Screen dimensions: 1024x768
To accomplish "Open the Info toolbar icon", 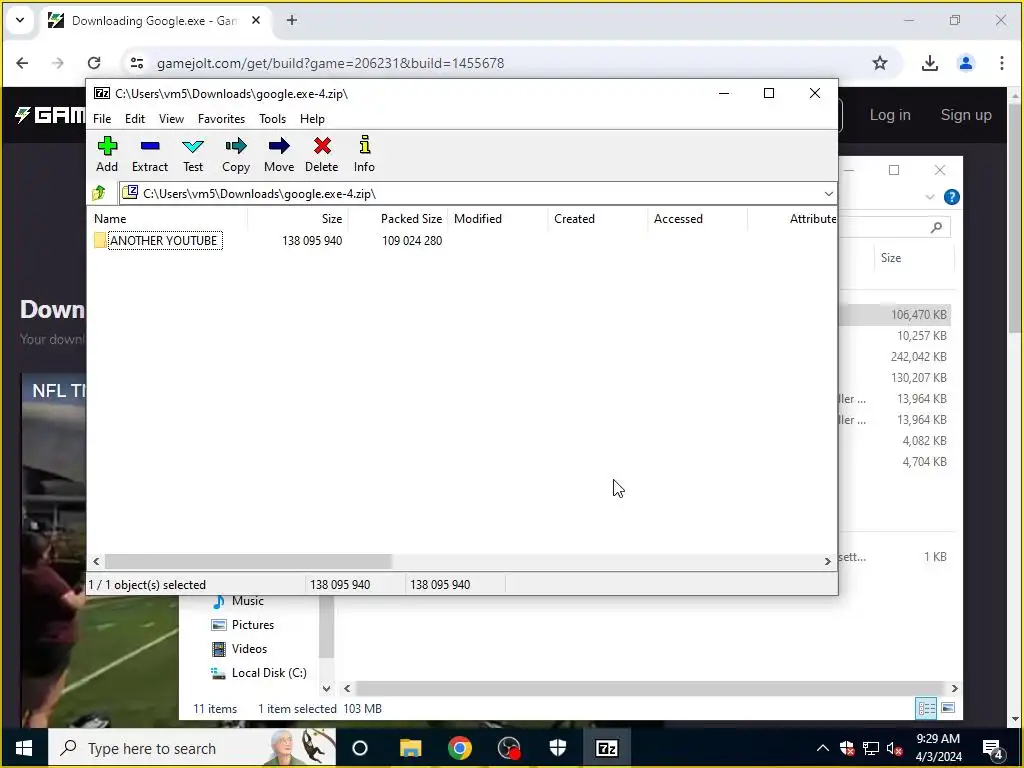I will tap(364, 154).
